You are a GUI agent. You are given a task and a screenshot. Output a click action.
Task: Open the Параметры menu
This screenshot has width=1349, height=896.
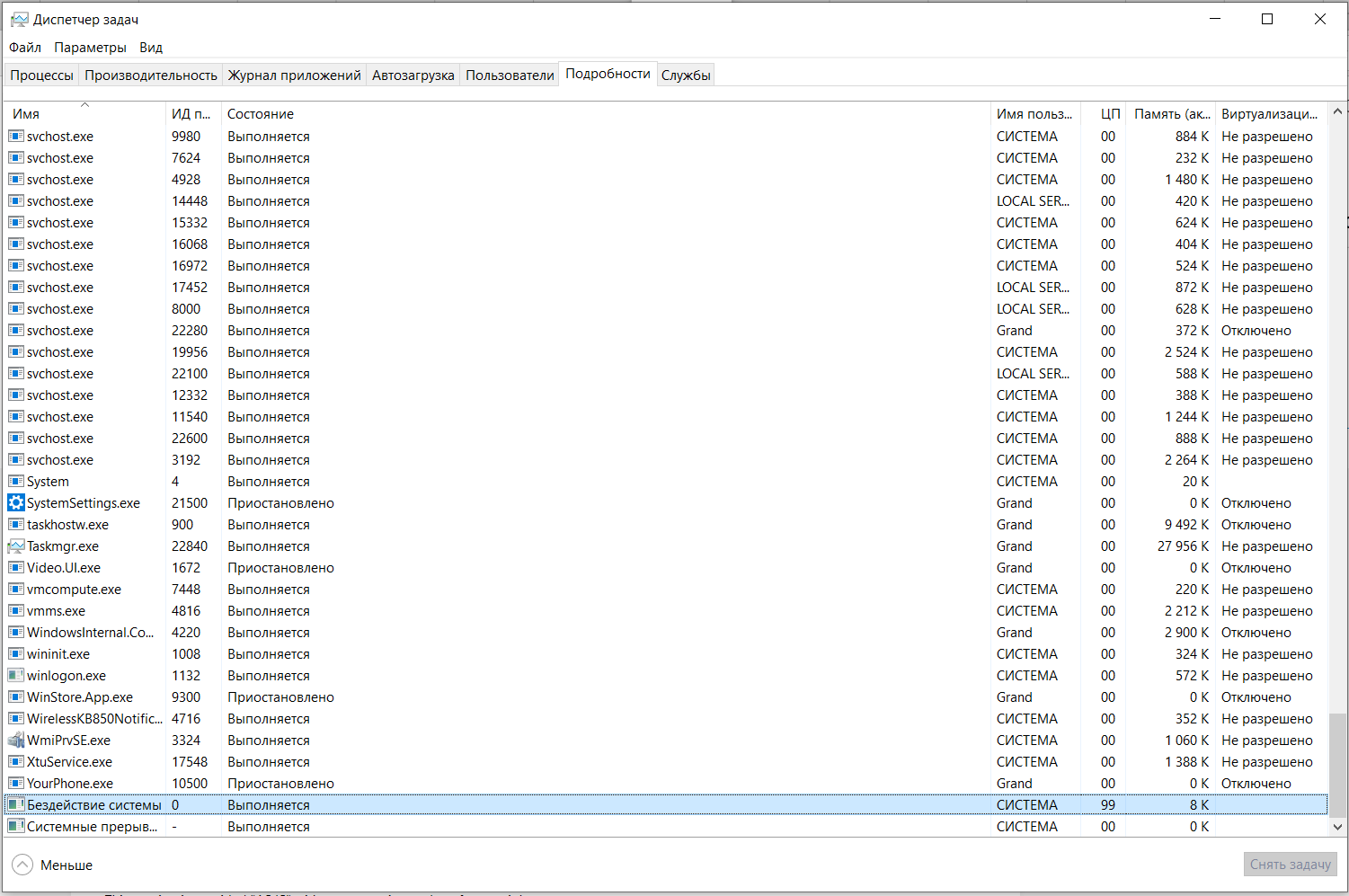90,47
